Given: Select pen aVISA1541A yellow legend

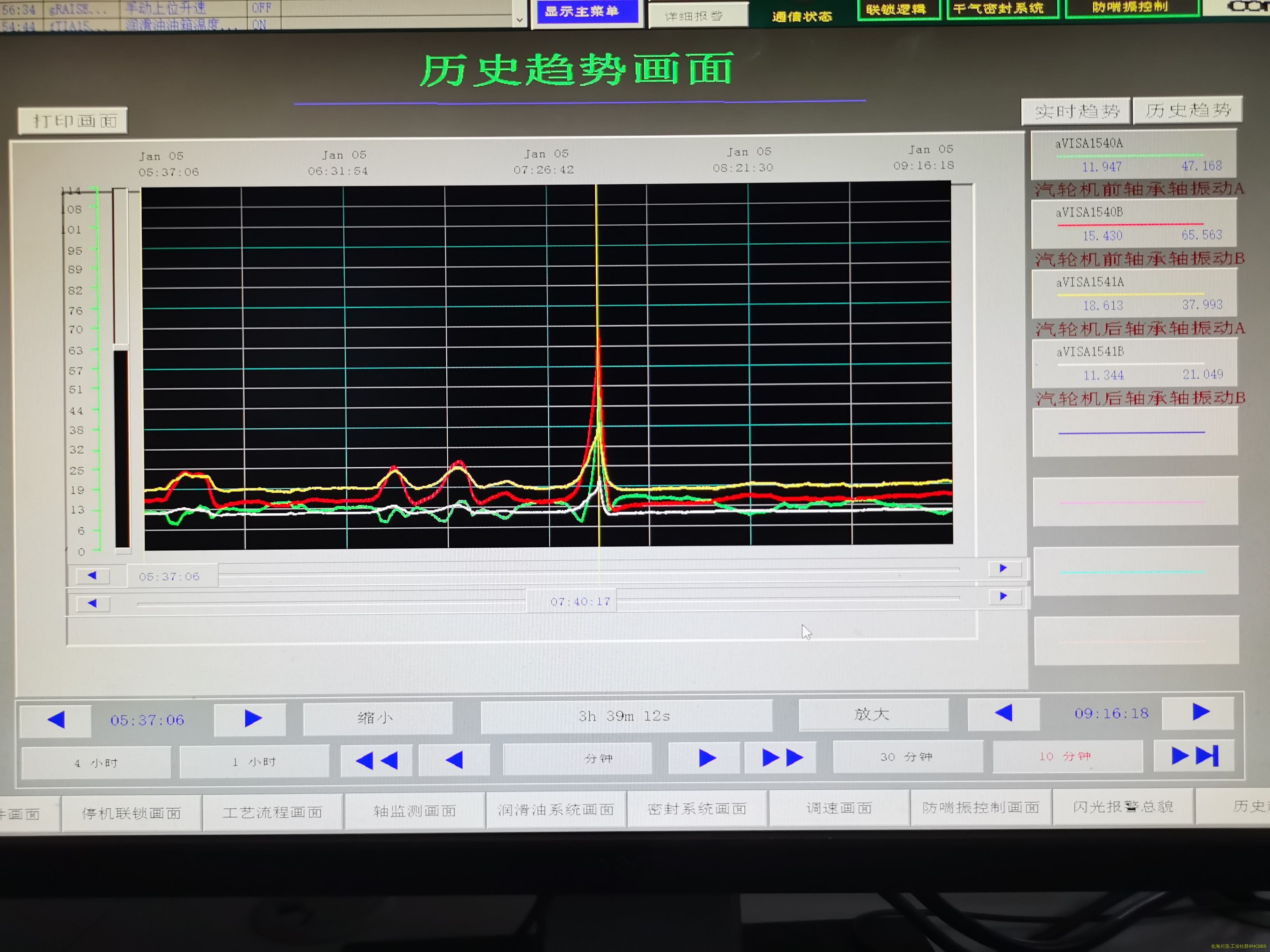Looking at the screenshot, I should pyautogui.click(x=1135, y=293).
